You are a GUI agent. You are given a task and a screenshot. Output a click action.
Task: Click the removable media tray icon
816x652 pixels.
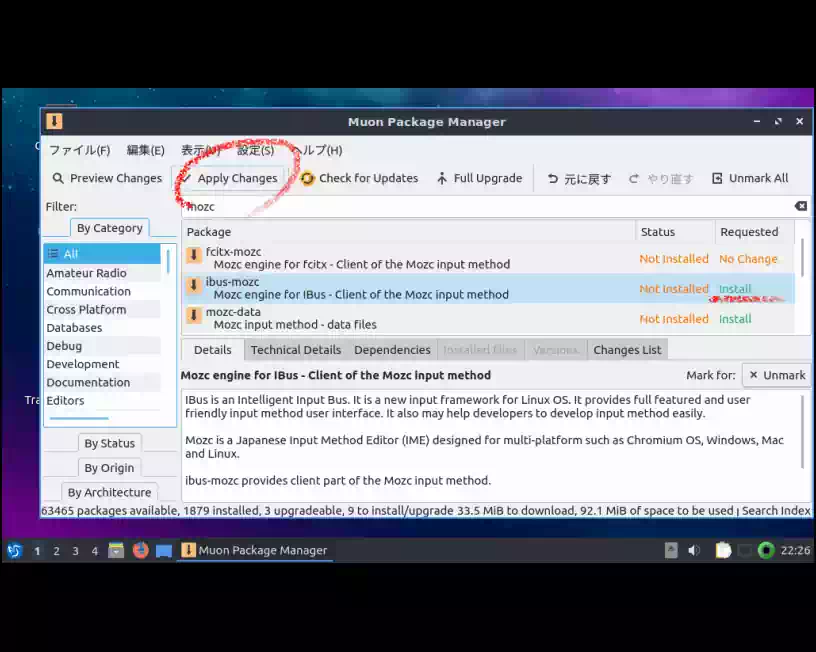click(x=671, y=550)
